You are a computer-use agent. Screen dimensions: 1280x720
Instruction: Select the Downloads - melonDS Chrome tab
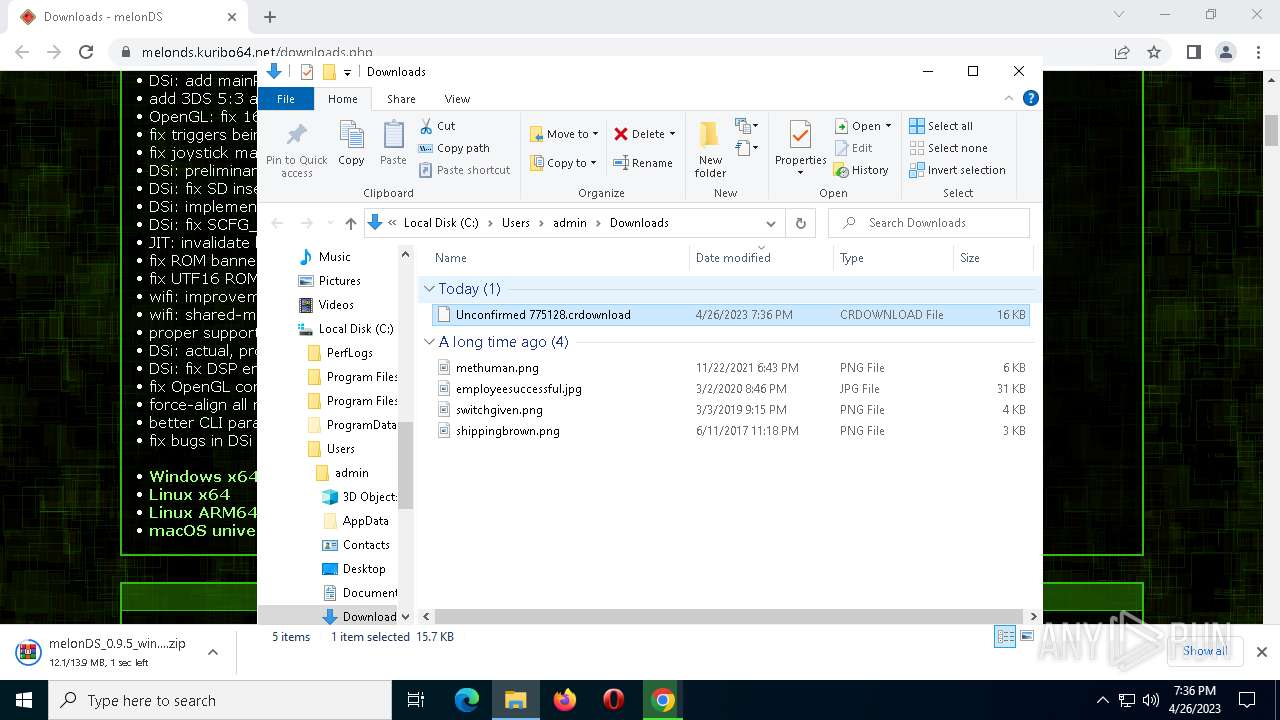coord(127,17)
